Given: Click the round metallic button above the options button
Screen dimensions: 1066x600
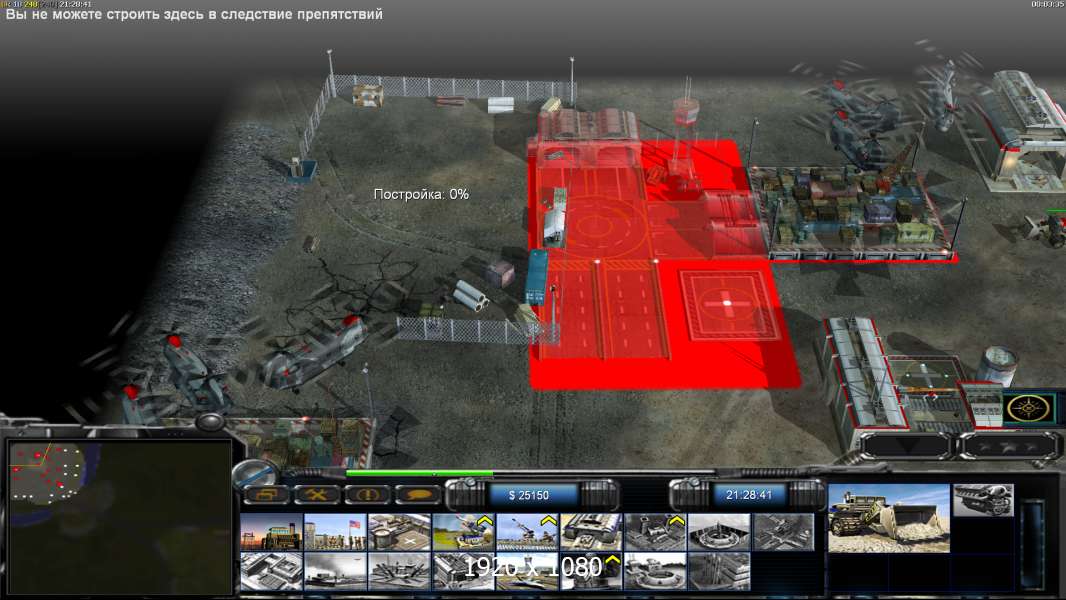Looking at the screenshot, I should click(x=256, y=472).
